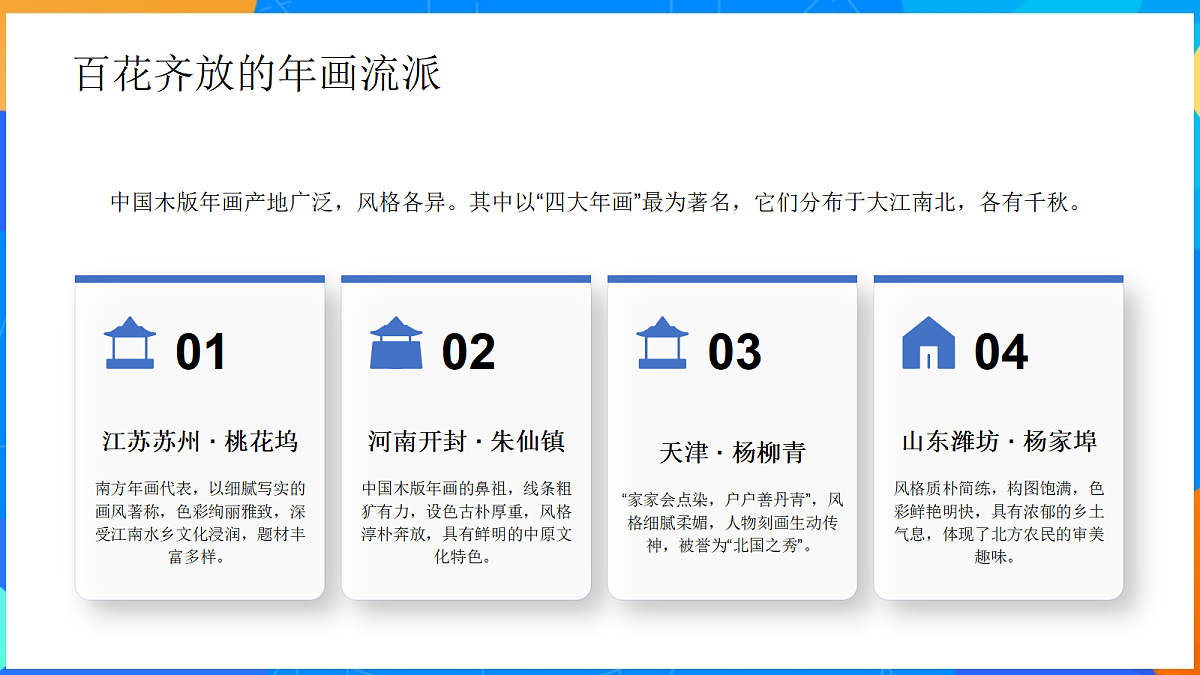Click the large number 02
1200x675 pixels.
point(468,352)
